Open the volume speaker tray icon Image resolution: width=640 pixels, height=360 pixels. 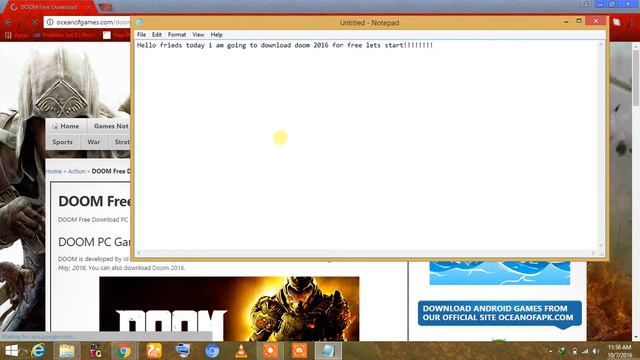tap(596, 351)
